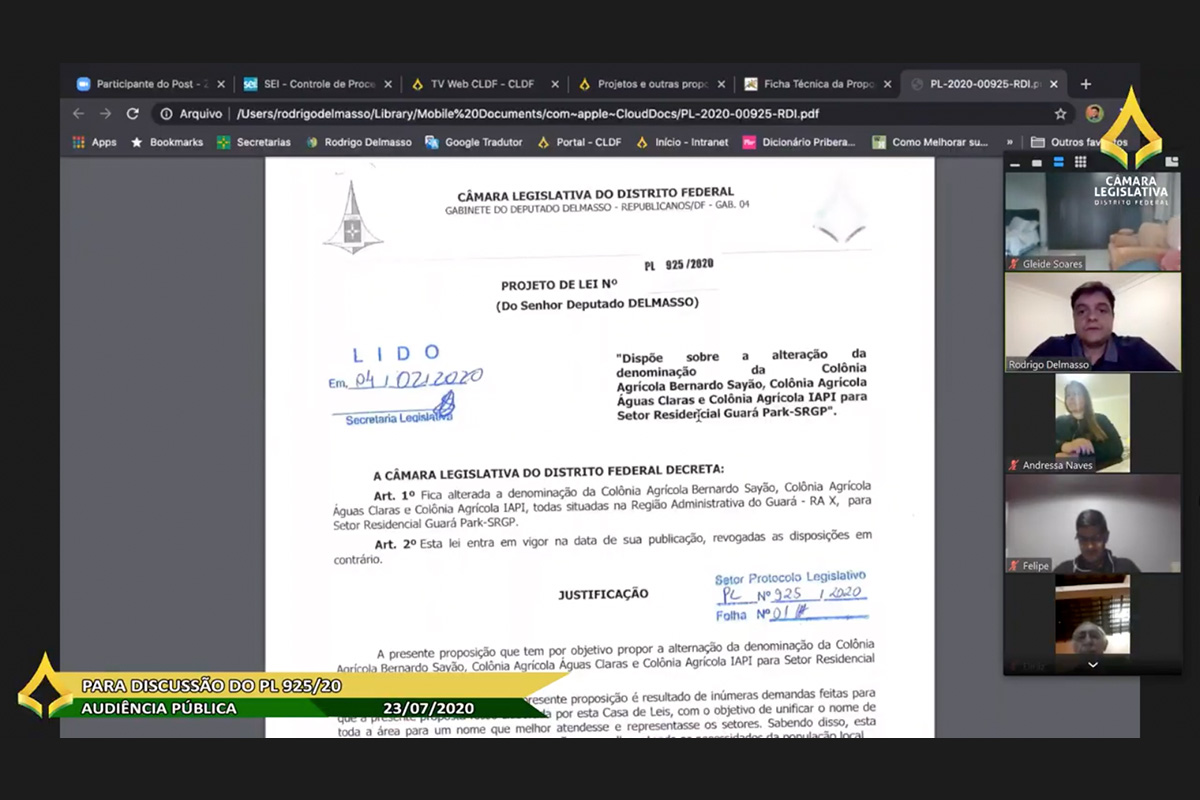Show hidden bookmarks with the double chevron

click(1010, 142)
